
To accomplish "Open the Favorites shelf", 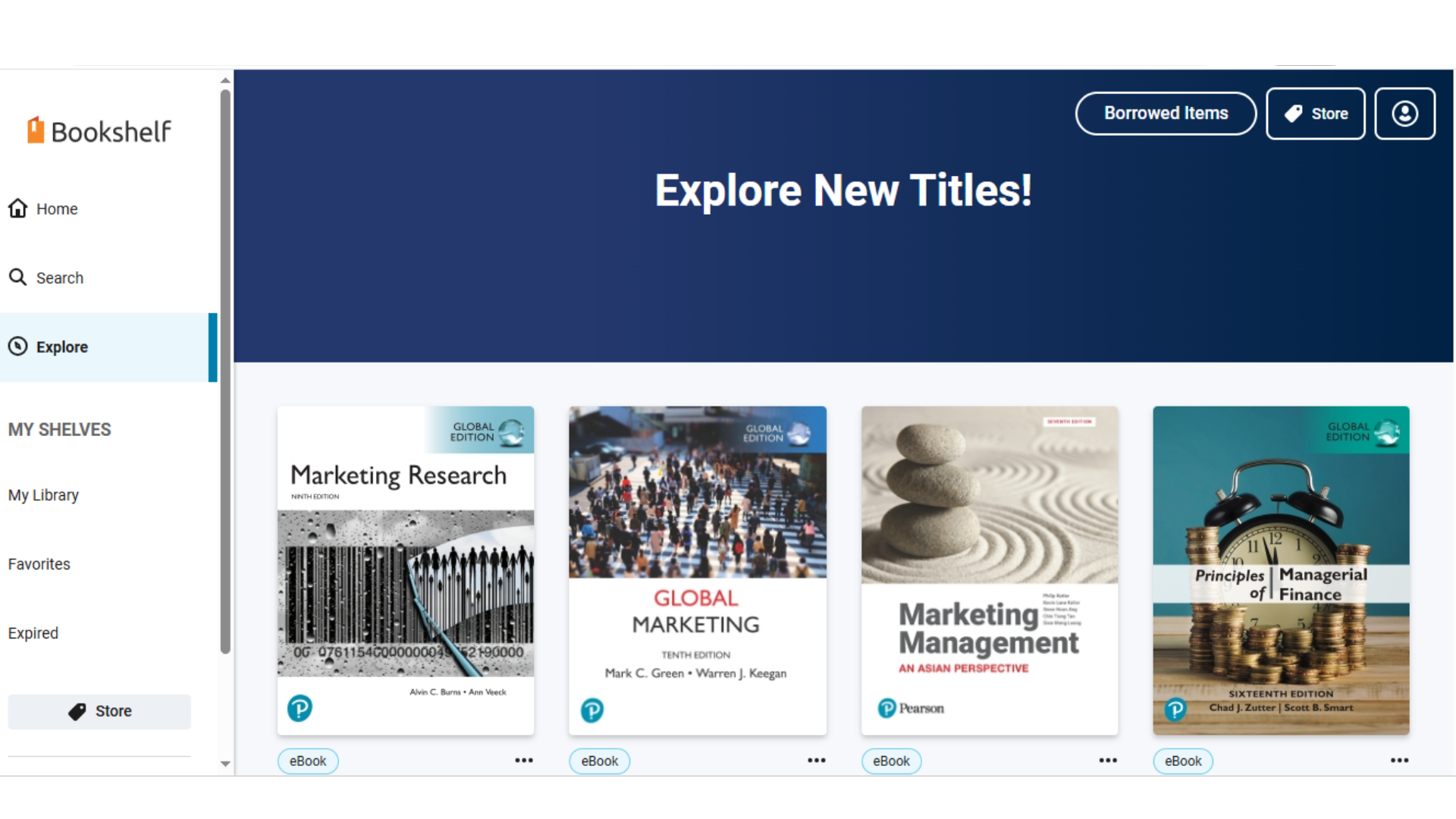I will point(39,564).
